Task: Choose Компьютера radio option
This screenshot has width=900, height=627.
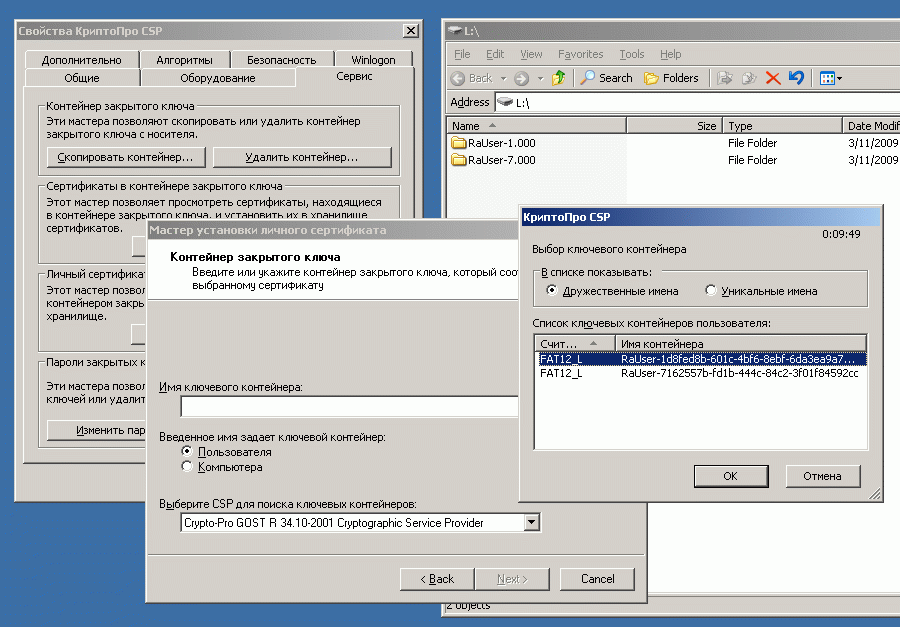Action: (x=187, y=466)
